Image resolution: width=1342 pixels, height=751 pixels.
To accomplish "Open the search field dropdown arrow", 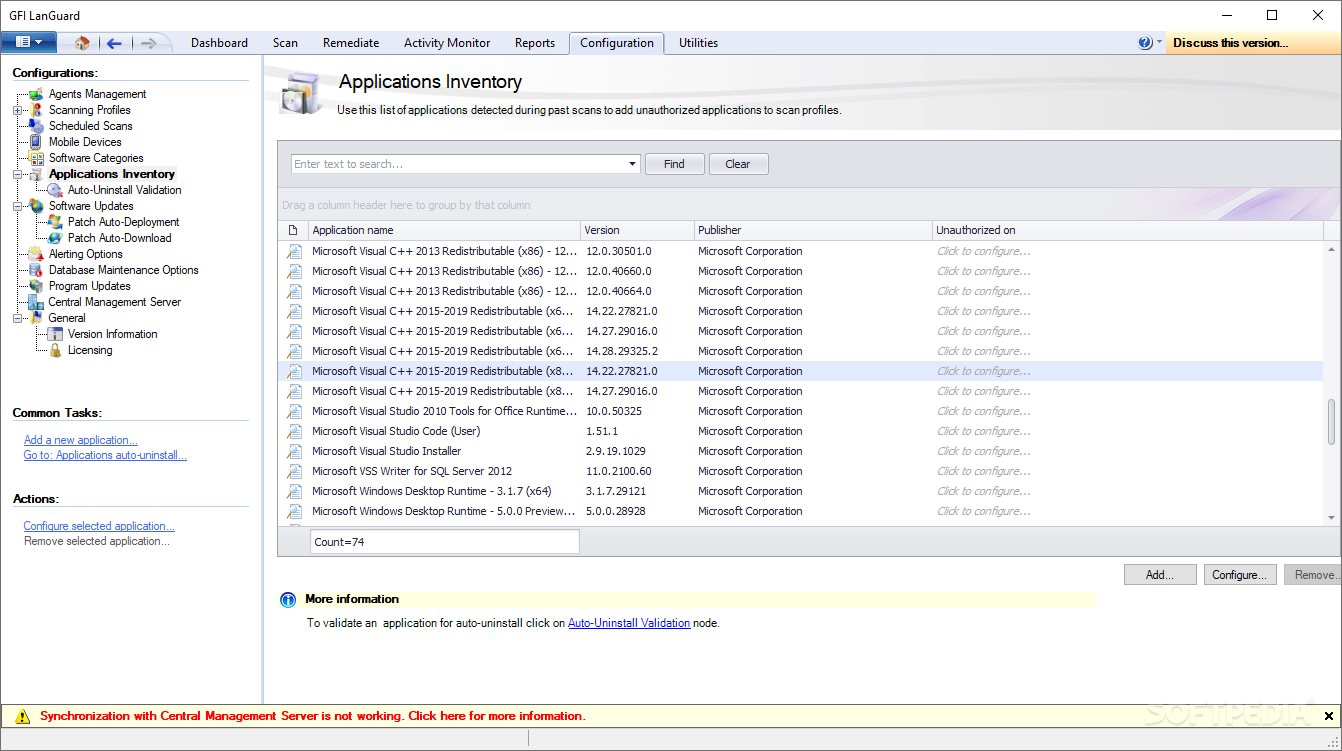I will [632, 164].
